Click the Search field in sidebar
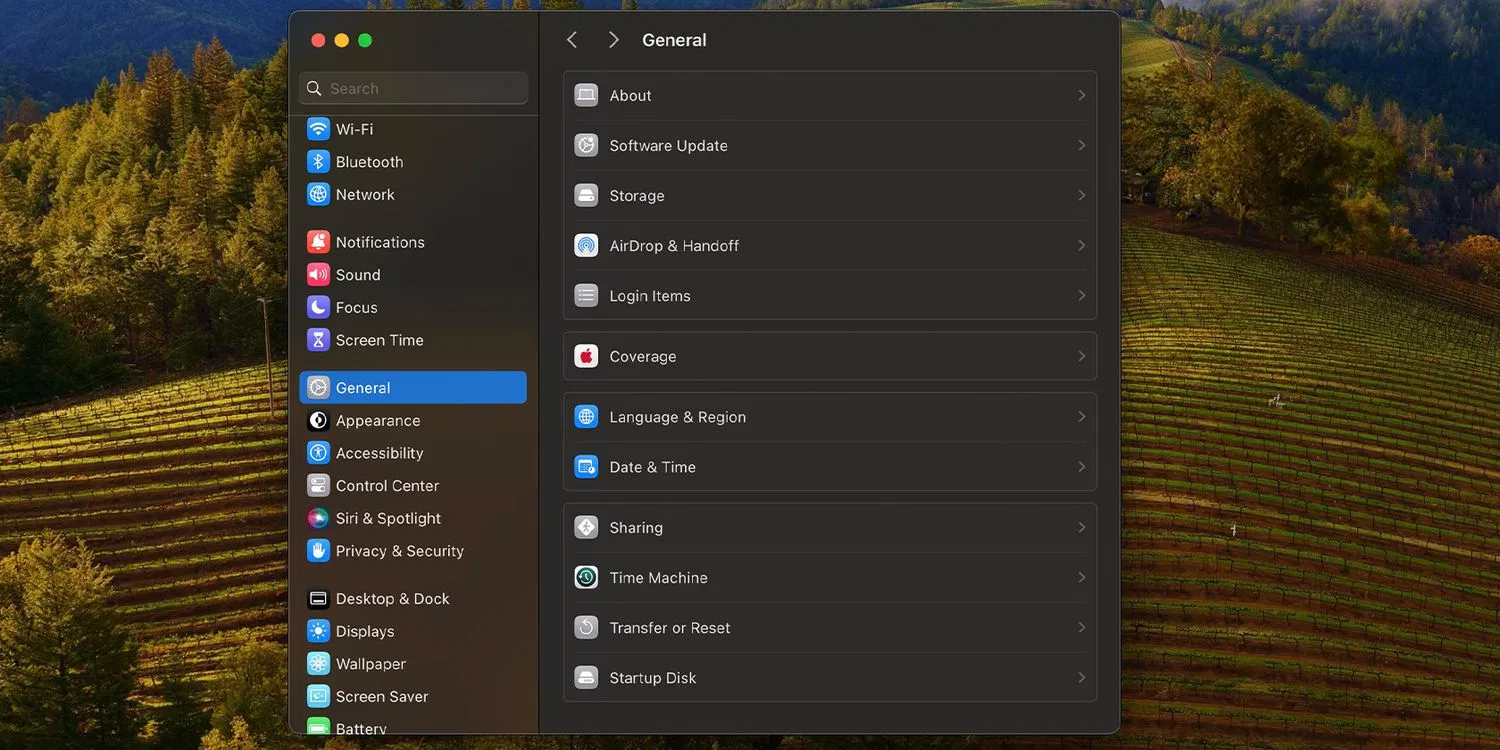This screenshot has width=1500, height=750. click(x=413, y=89)
